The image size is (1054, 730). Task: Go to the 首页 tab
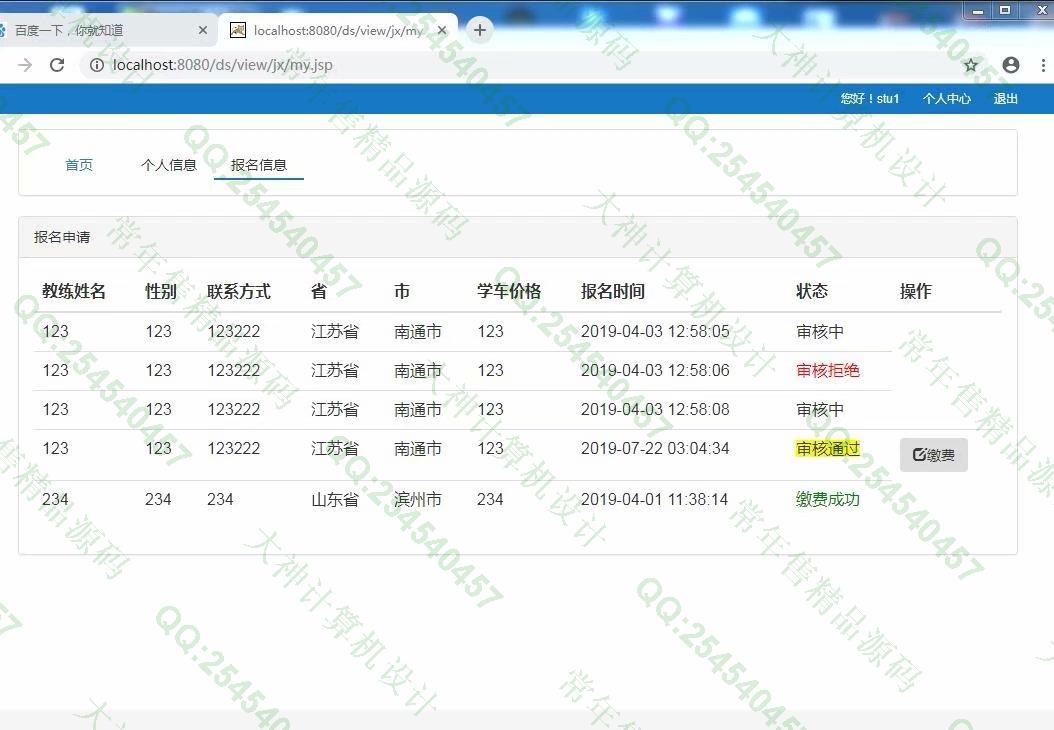point(79,165)
